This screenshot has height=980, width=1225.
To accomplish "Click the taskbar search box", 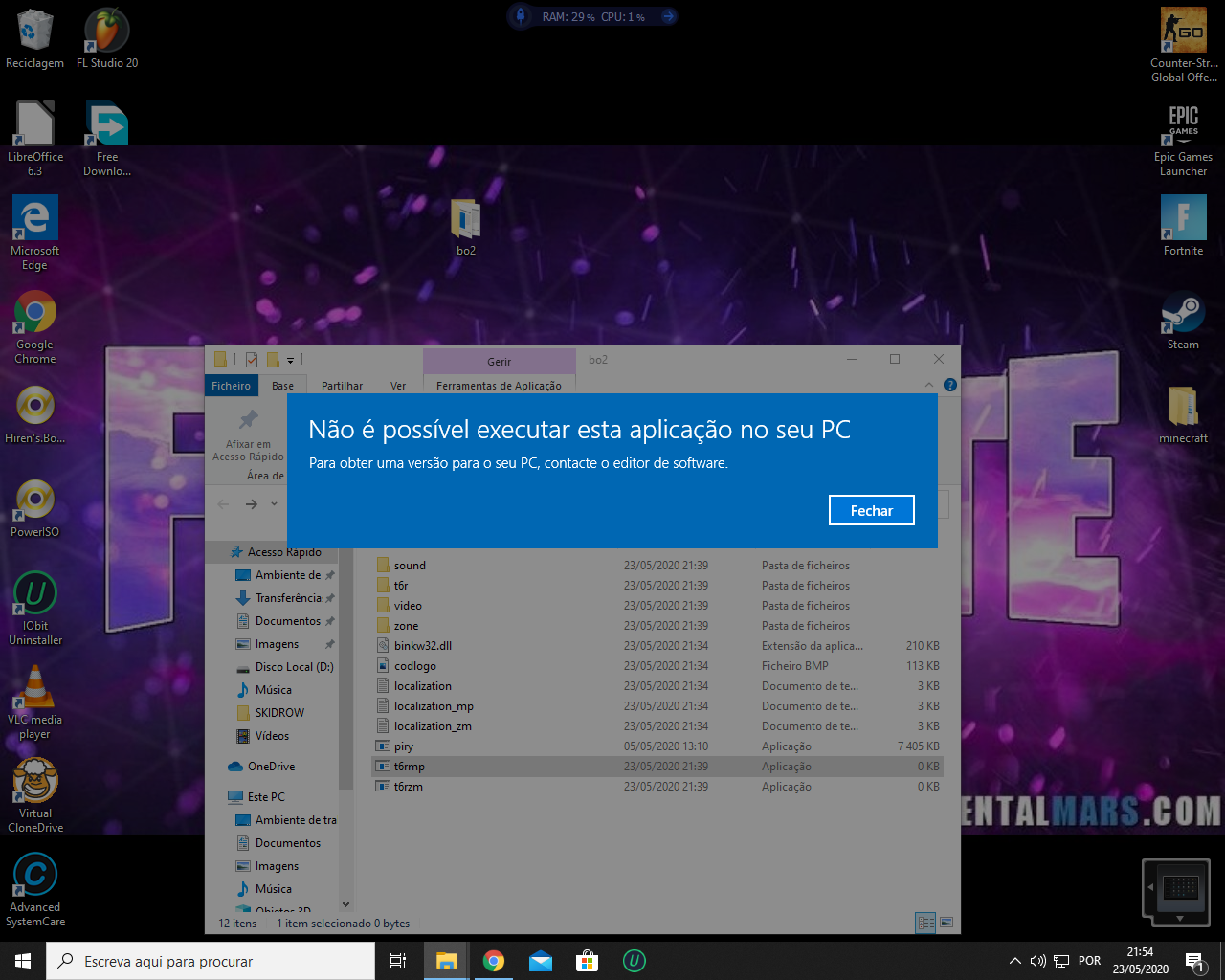I will coord(211,961).
